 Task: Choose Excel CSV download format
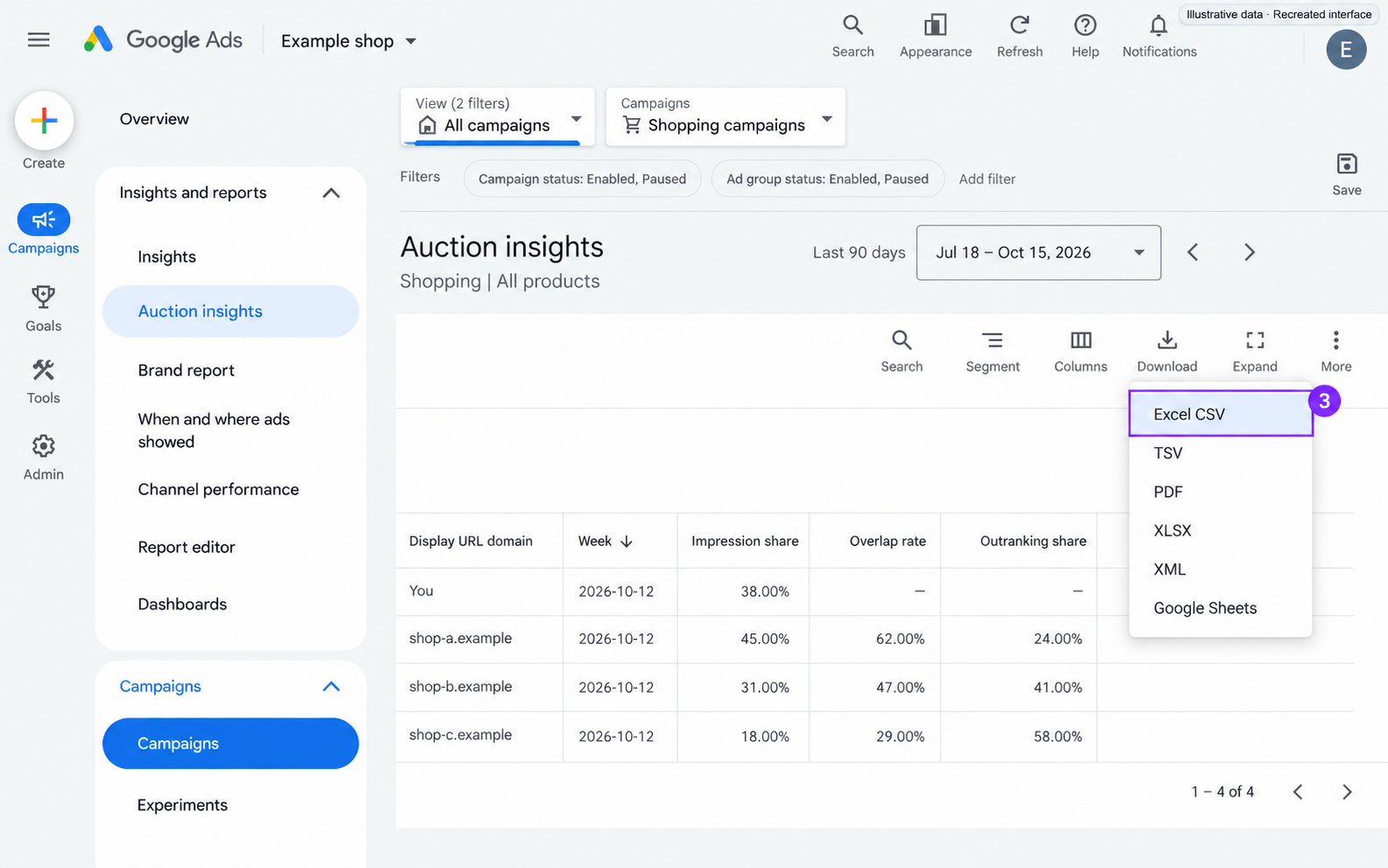(x=1221, y=414)
